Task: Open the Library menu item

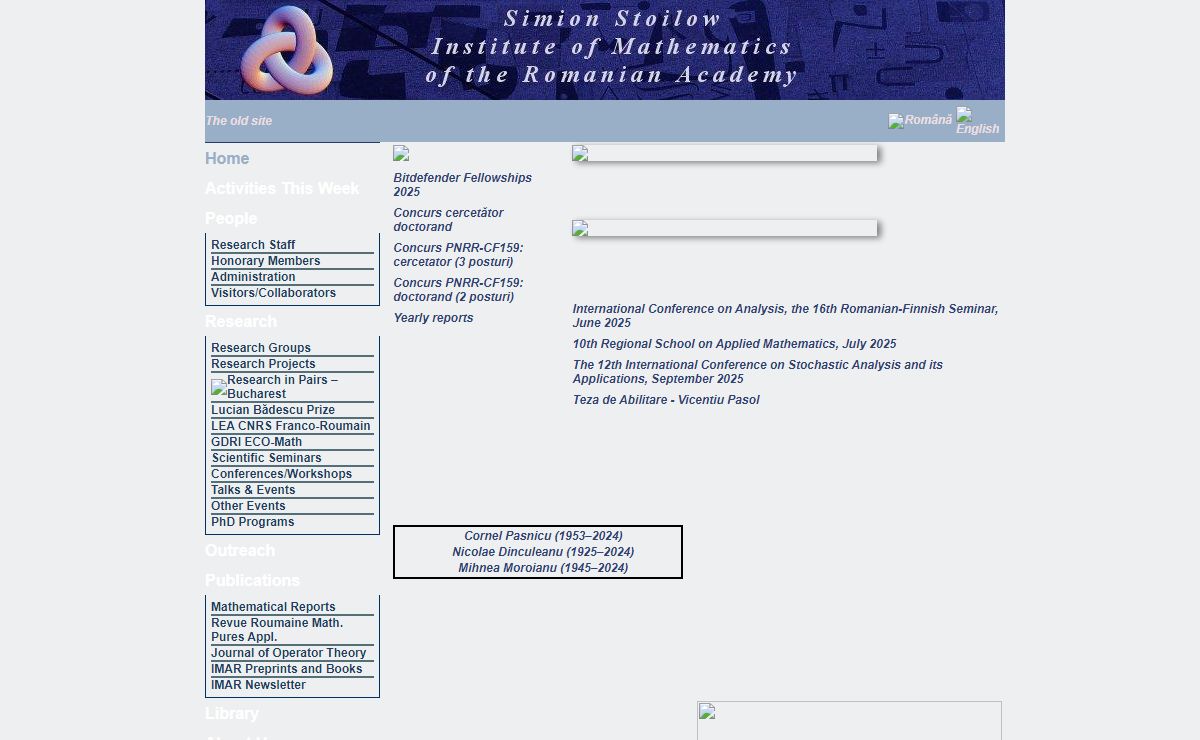Action: click(x=232, y=714)
